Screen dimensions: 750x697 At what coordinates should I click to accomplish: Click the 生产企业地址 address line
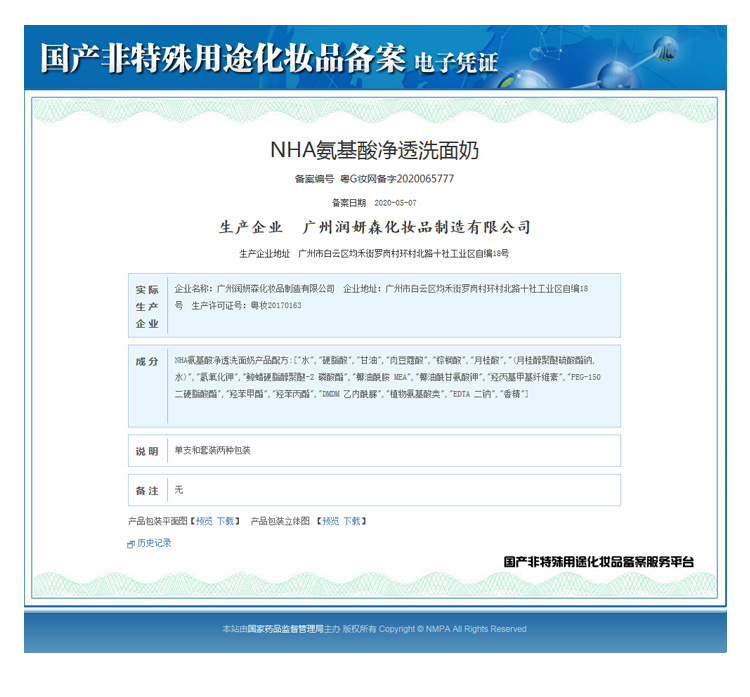(374, 254)
